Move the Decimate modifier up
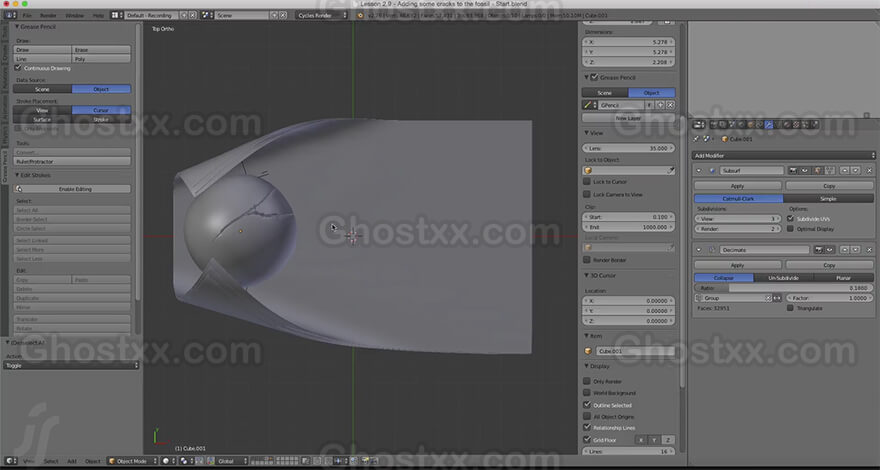This screenshot has height=470, width=880. (845, 249)
